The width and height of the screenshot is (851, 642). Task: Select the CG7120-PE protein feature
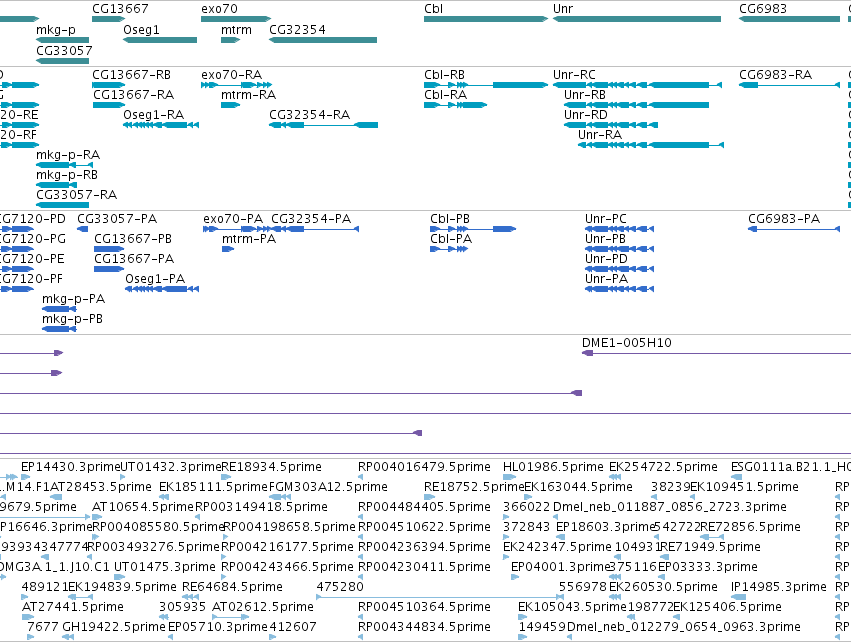pyautogui.click(x=16, y=269)
